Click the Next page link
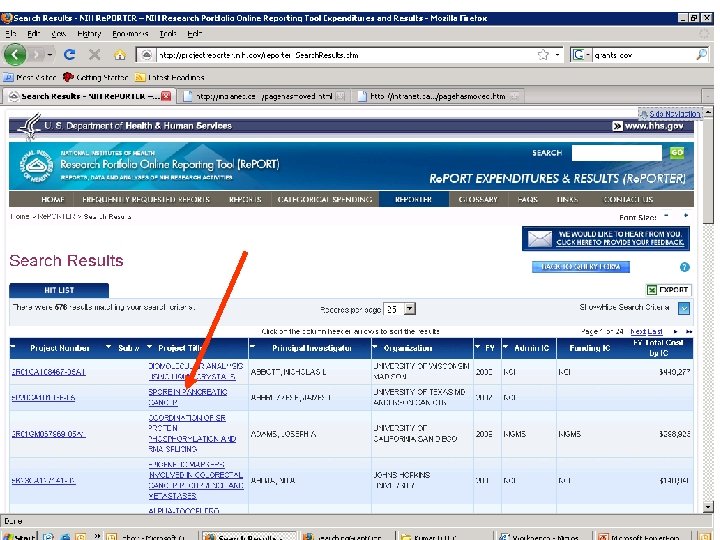720x540 pixels. pyautogui.click(x=637, y=331)
